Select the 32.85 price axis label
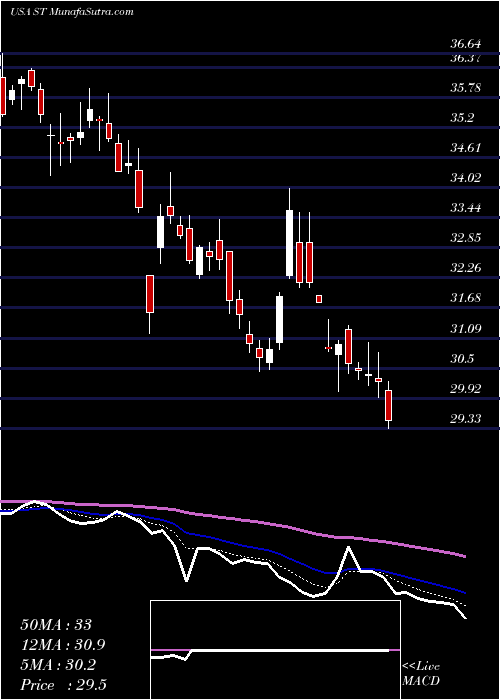500x700 pixels. click(465, 238)
